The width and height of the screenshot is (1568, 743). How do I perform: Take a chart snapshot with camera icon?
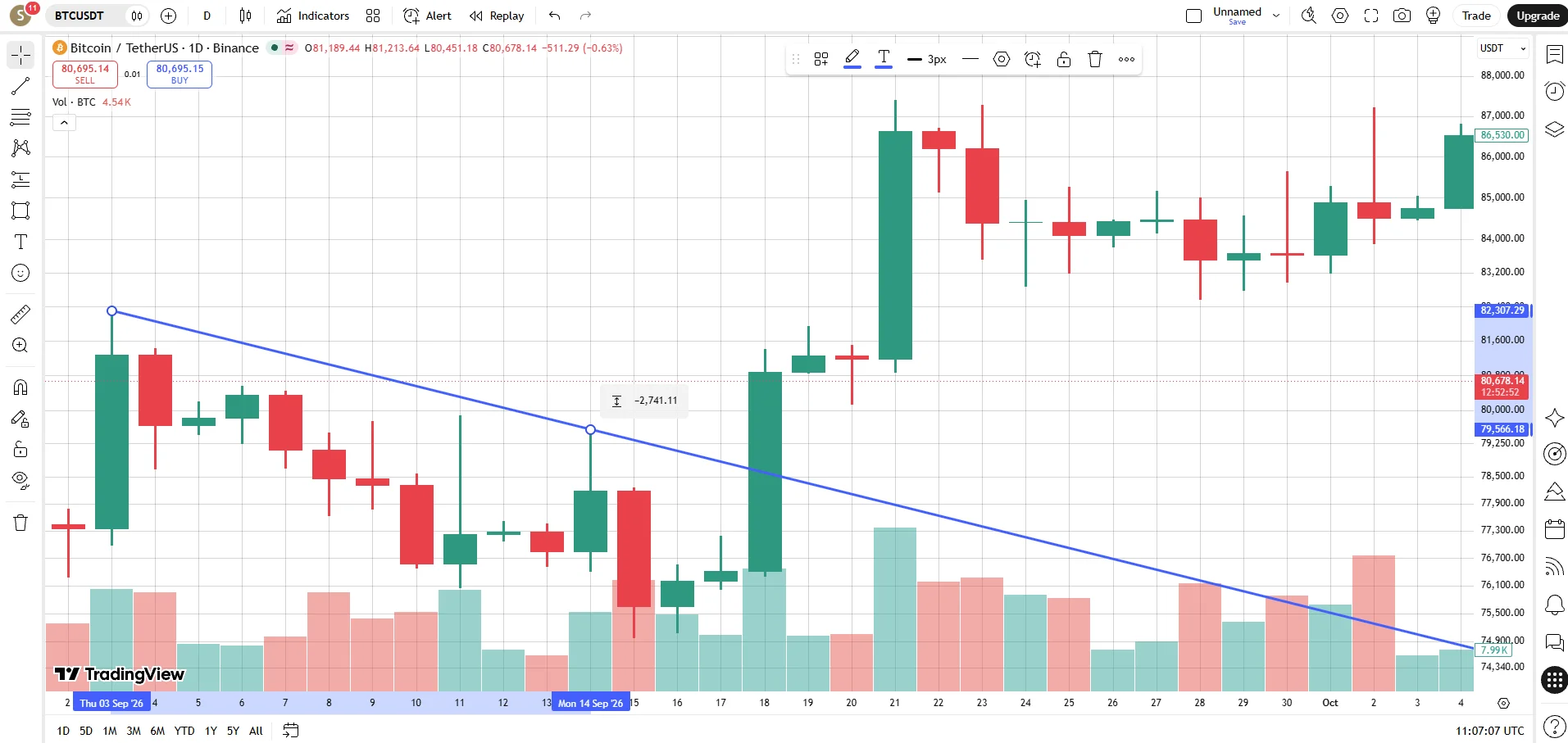(x=1402, y=16)
